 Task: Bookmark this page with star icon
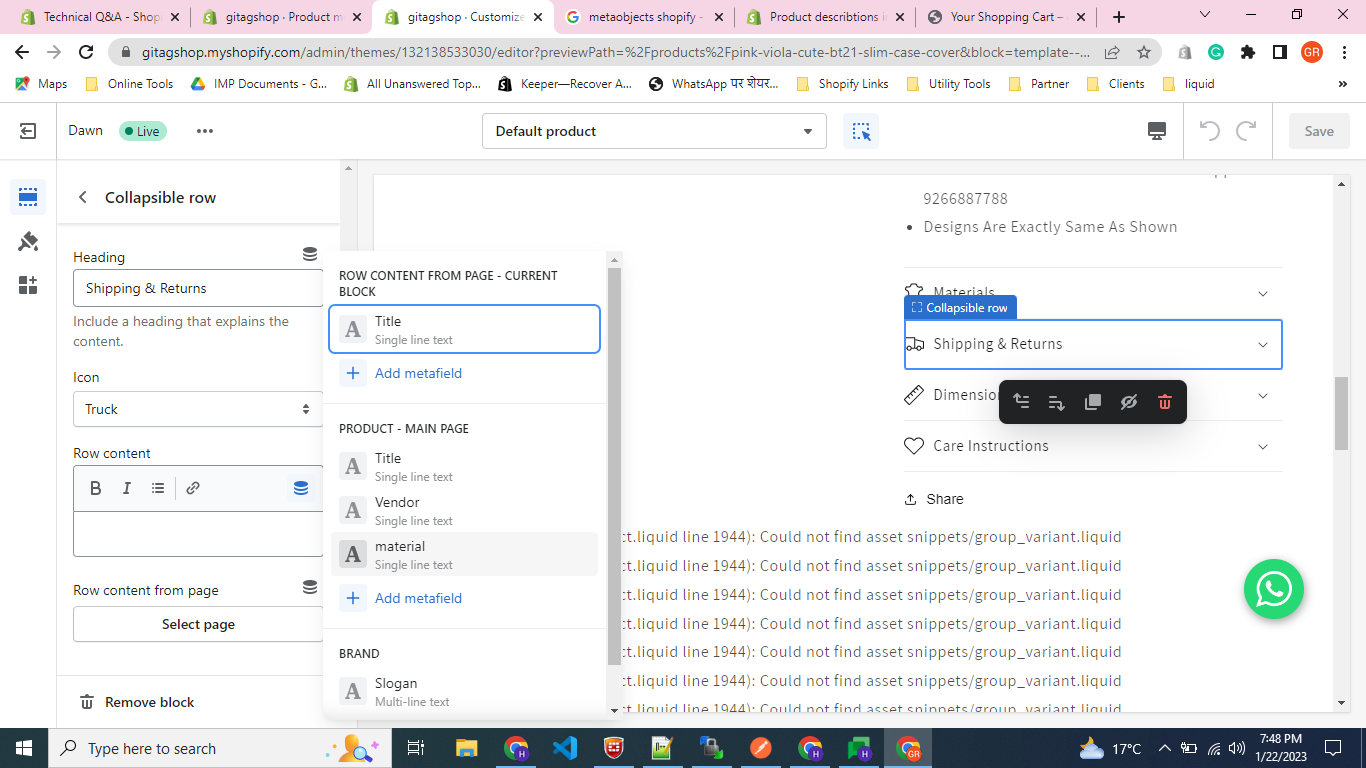[x=1144, y=52]
